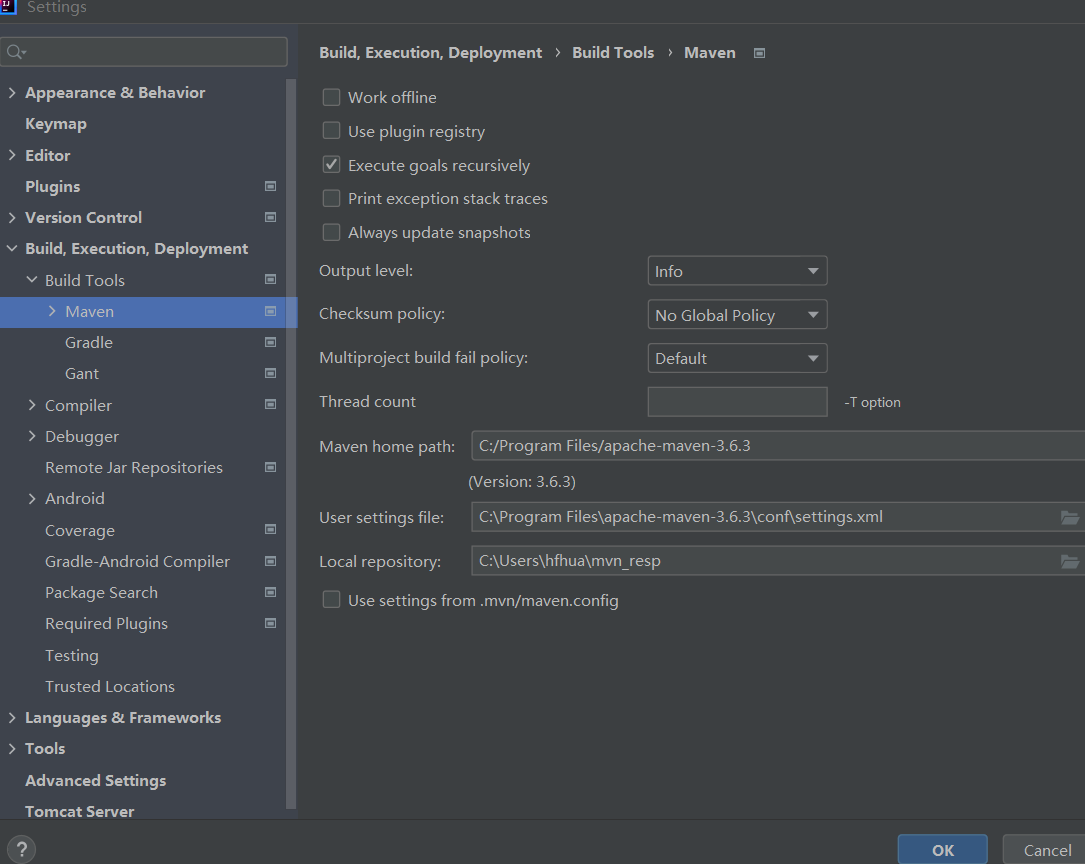Enable the Work offline checkbox
This screenshot has width=1085, height=864.
[x=331, y=97]
